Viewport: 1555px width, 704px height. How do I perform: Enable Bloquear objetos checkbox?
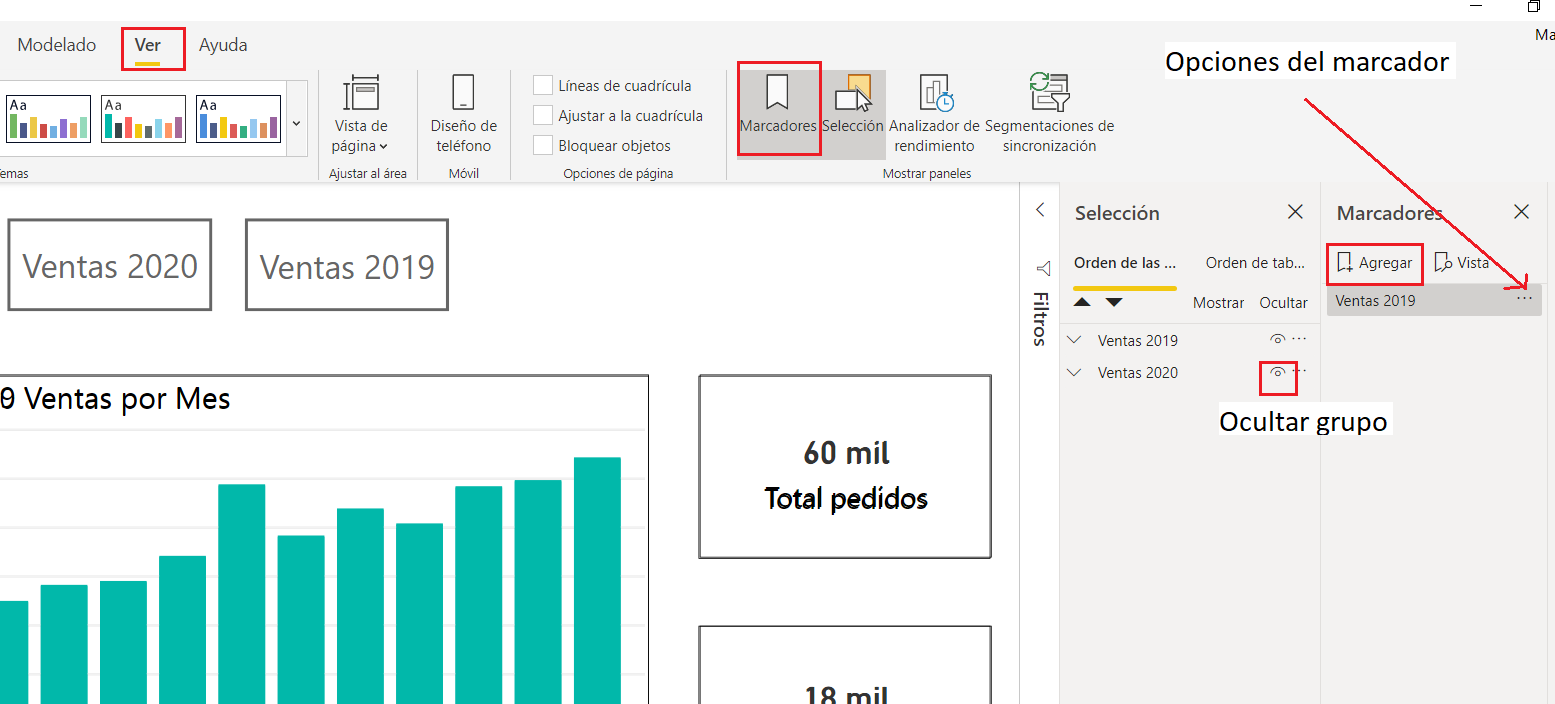[x=543, y=146]
